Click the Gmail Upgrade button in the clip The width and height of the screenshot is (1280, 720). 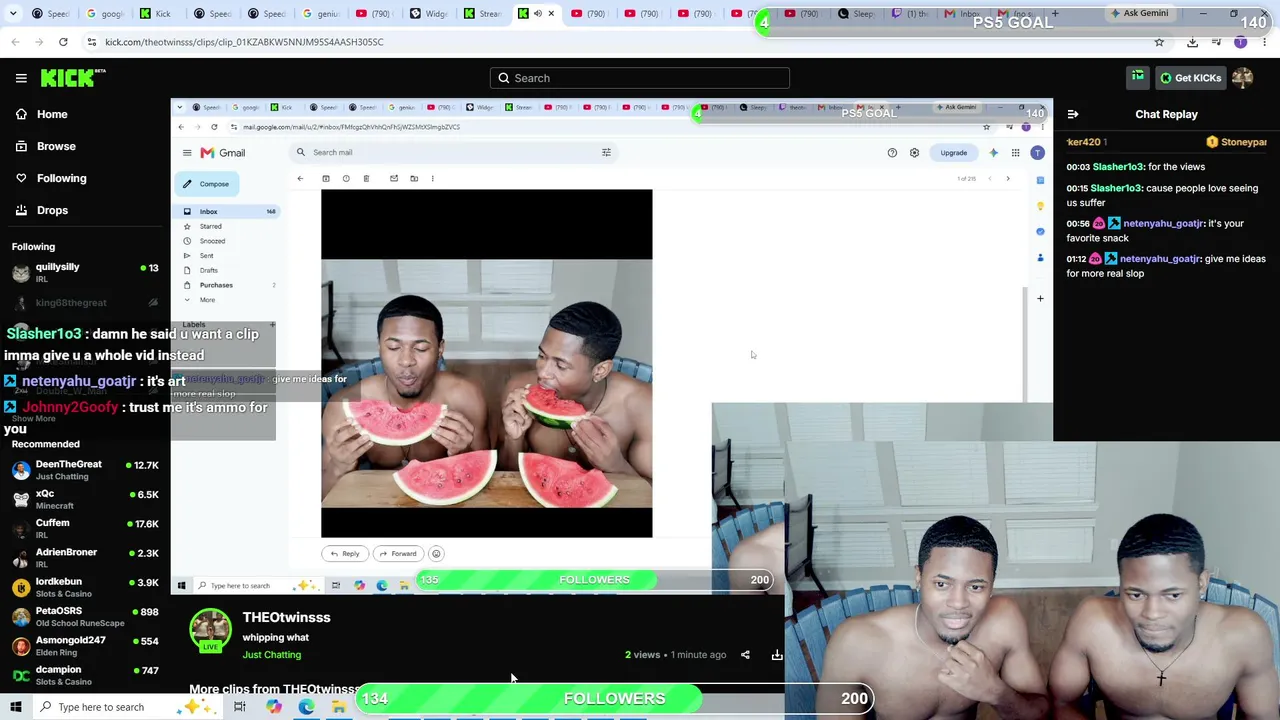tap(953, 153)
